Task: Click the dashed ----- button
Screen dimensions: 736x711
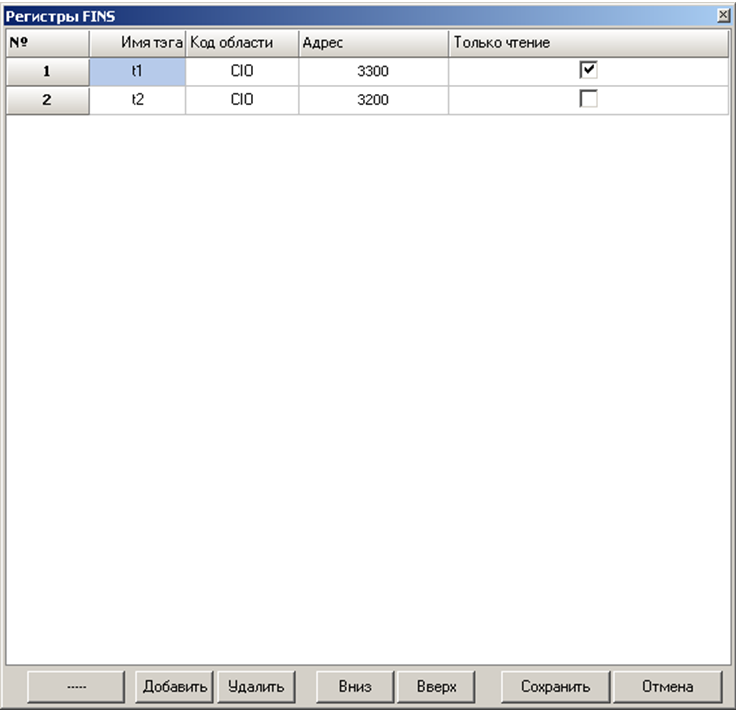Action: [76, 687]
